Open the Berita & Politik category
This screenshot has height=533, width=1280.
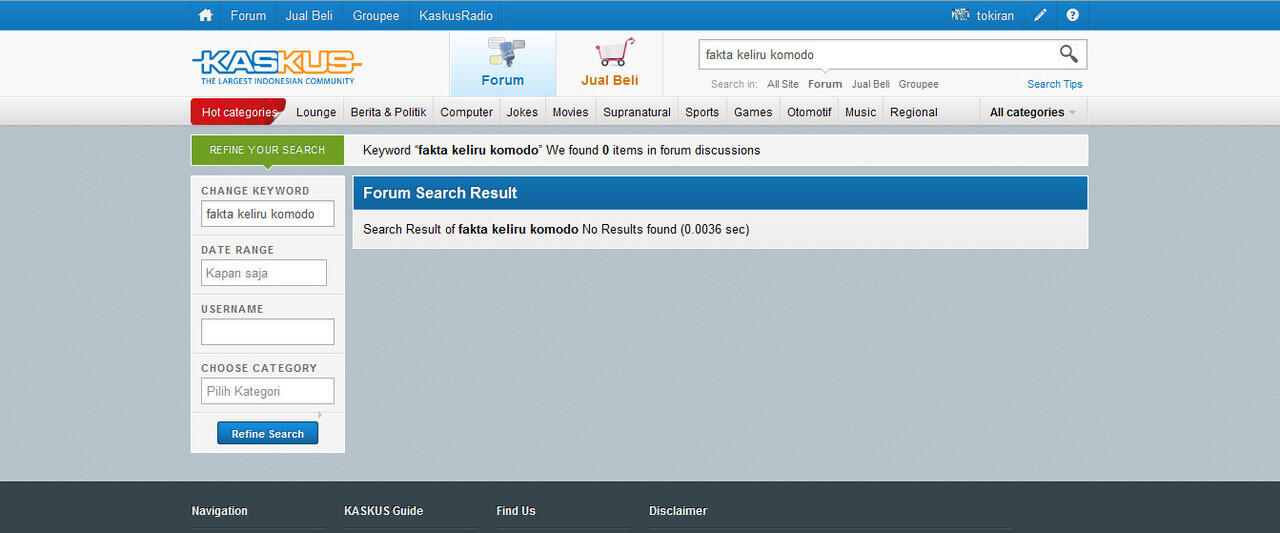coord(389,112)
